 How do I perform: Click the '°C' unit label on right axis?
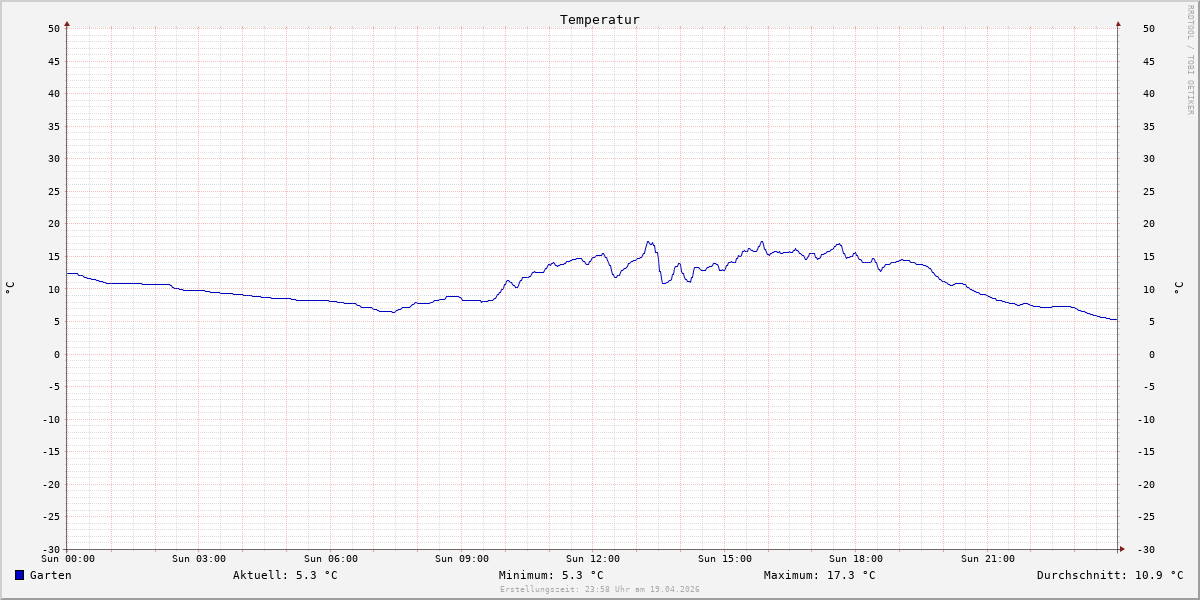click(1178, 288)
